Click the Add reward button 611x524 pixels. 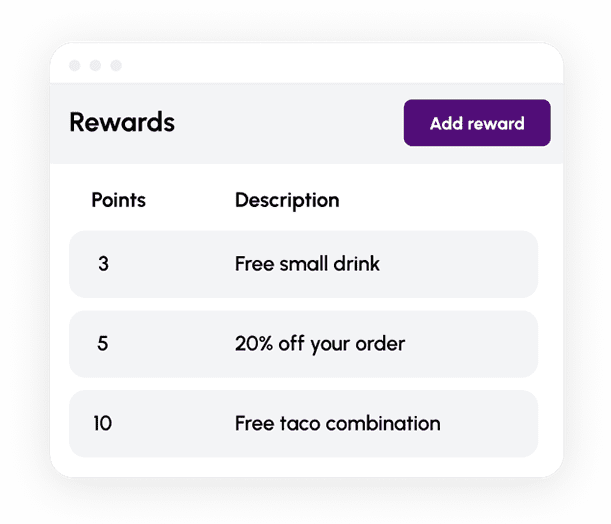pos(477,123)
